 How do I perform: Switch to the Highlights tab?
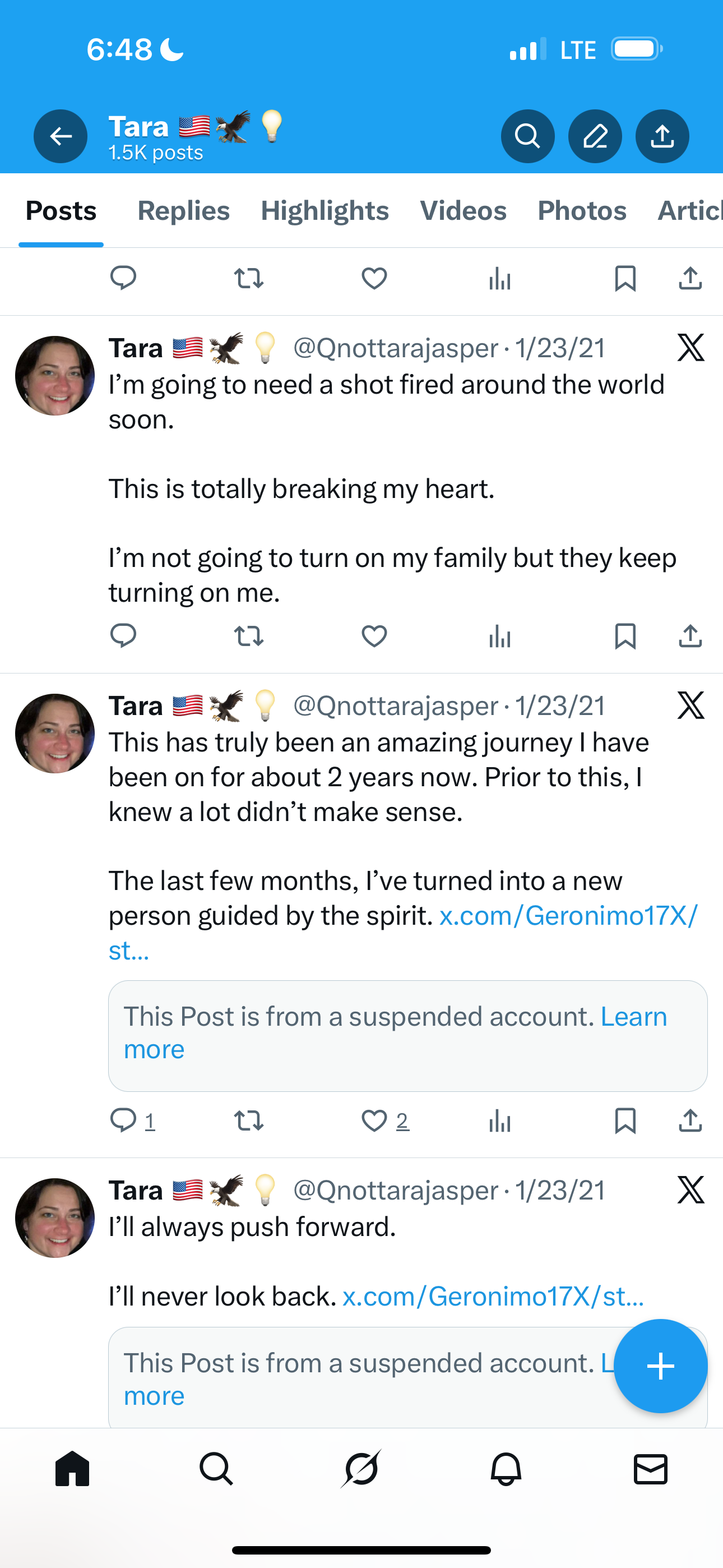coord(325,211)
